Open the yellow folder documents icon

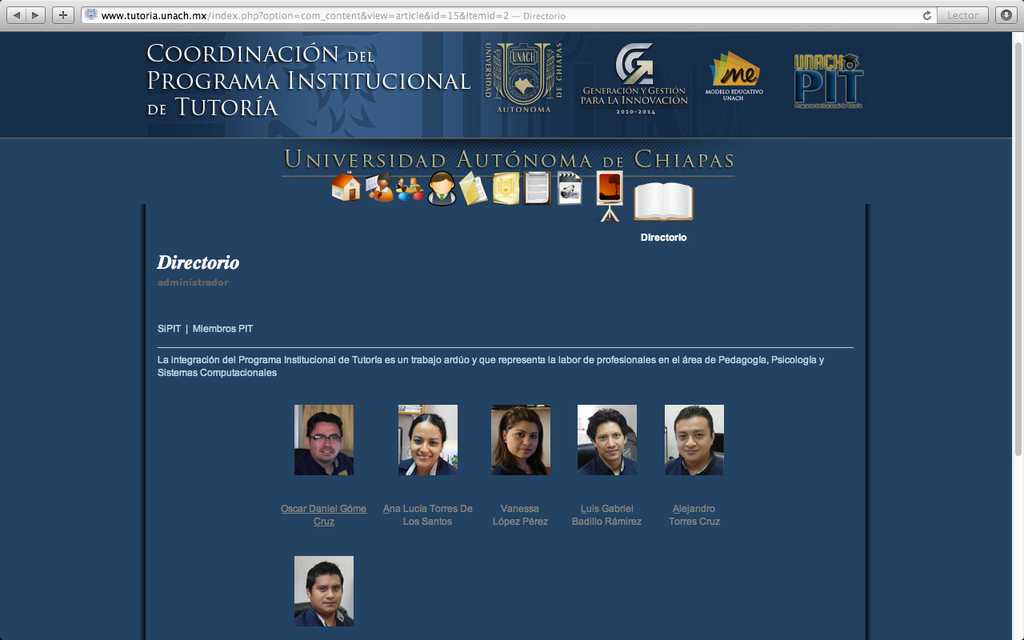coord(473,189)
